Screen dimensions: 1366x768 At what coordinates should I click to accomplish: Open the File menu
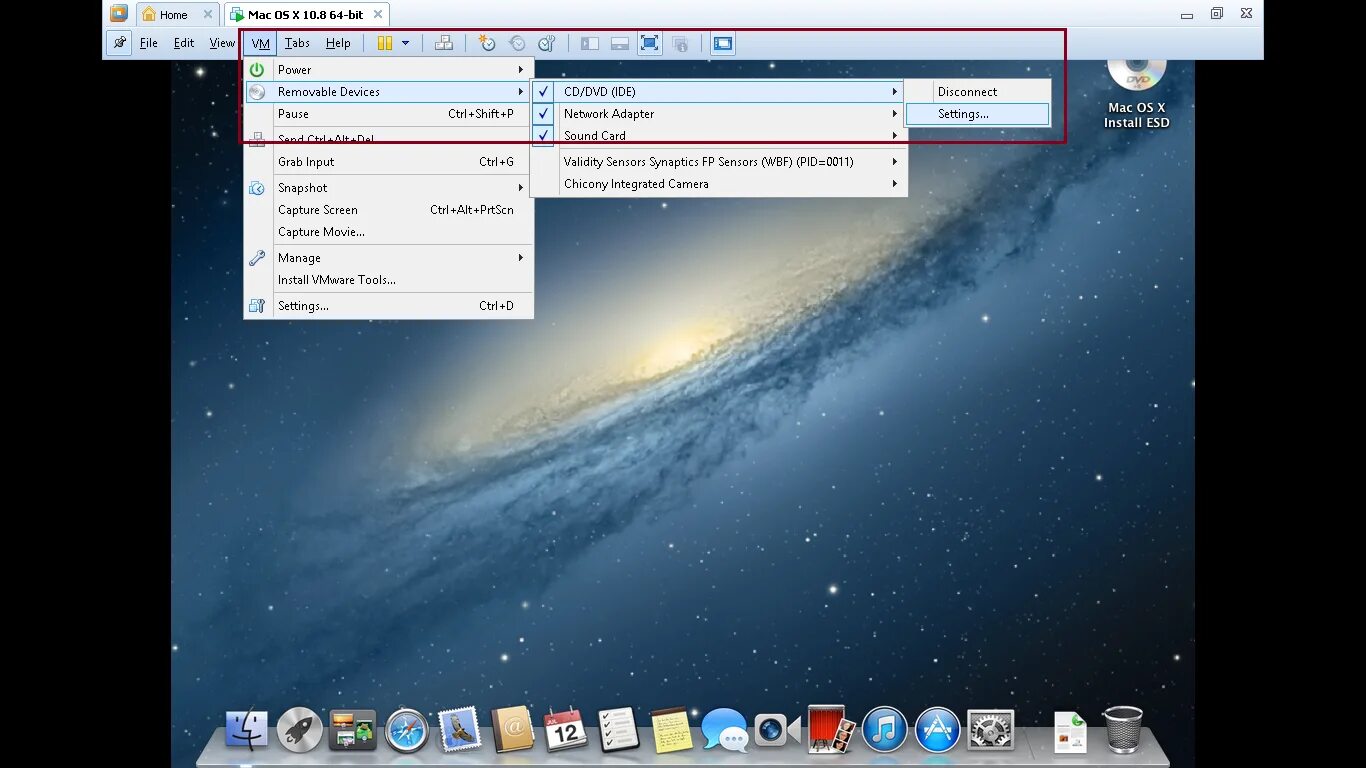[149, 43]
